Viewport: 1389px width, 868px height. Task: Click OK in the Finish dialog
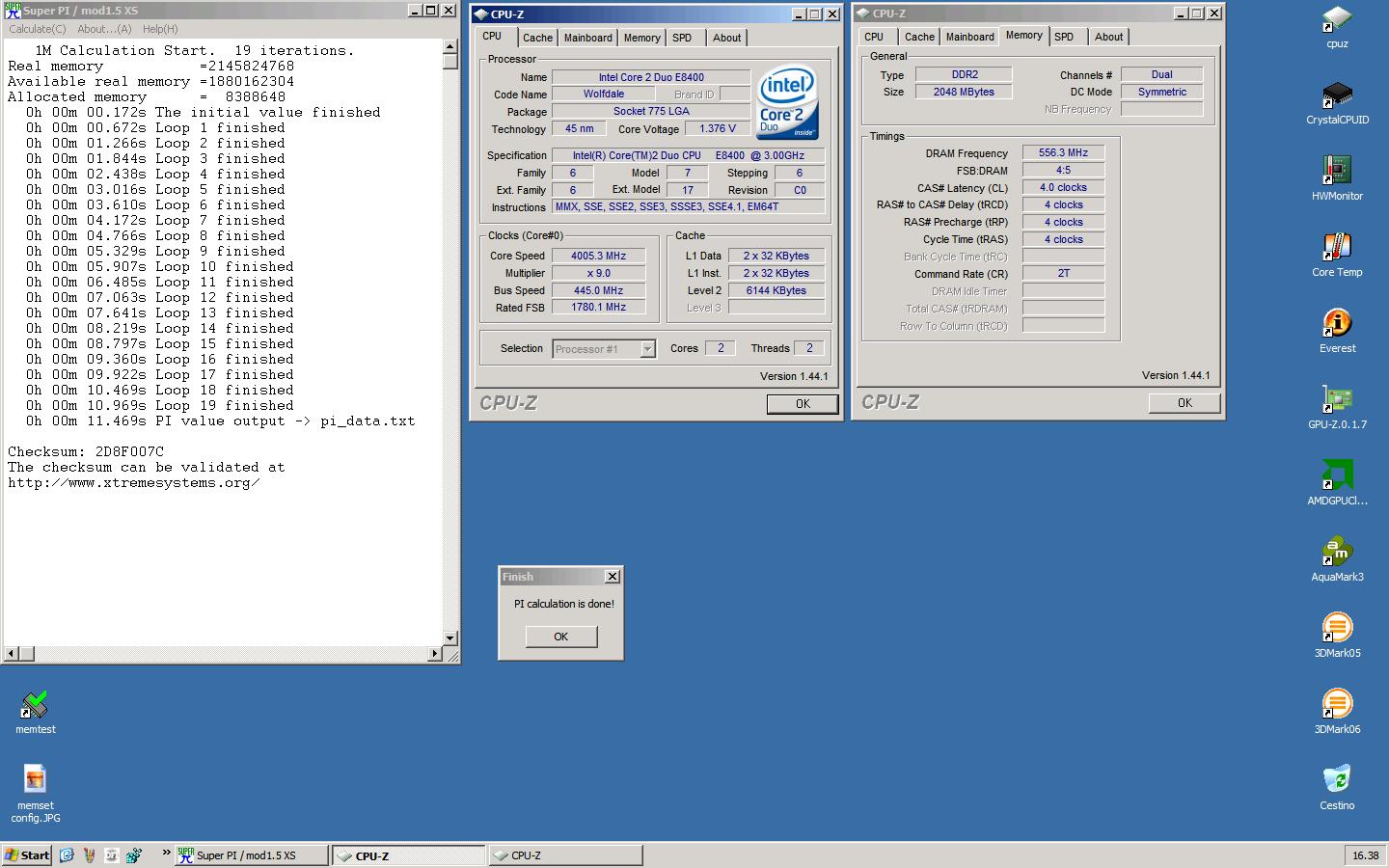(x=561, y=637)
